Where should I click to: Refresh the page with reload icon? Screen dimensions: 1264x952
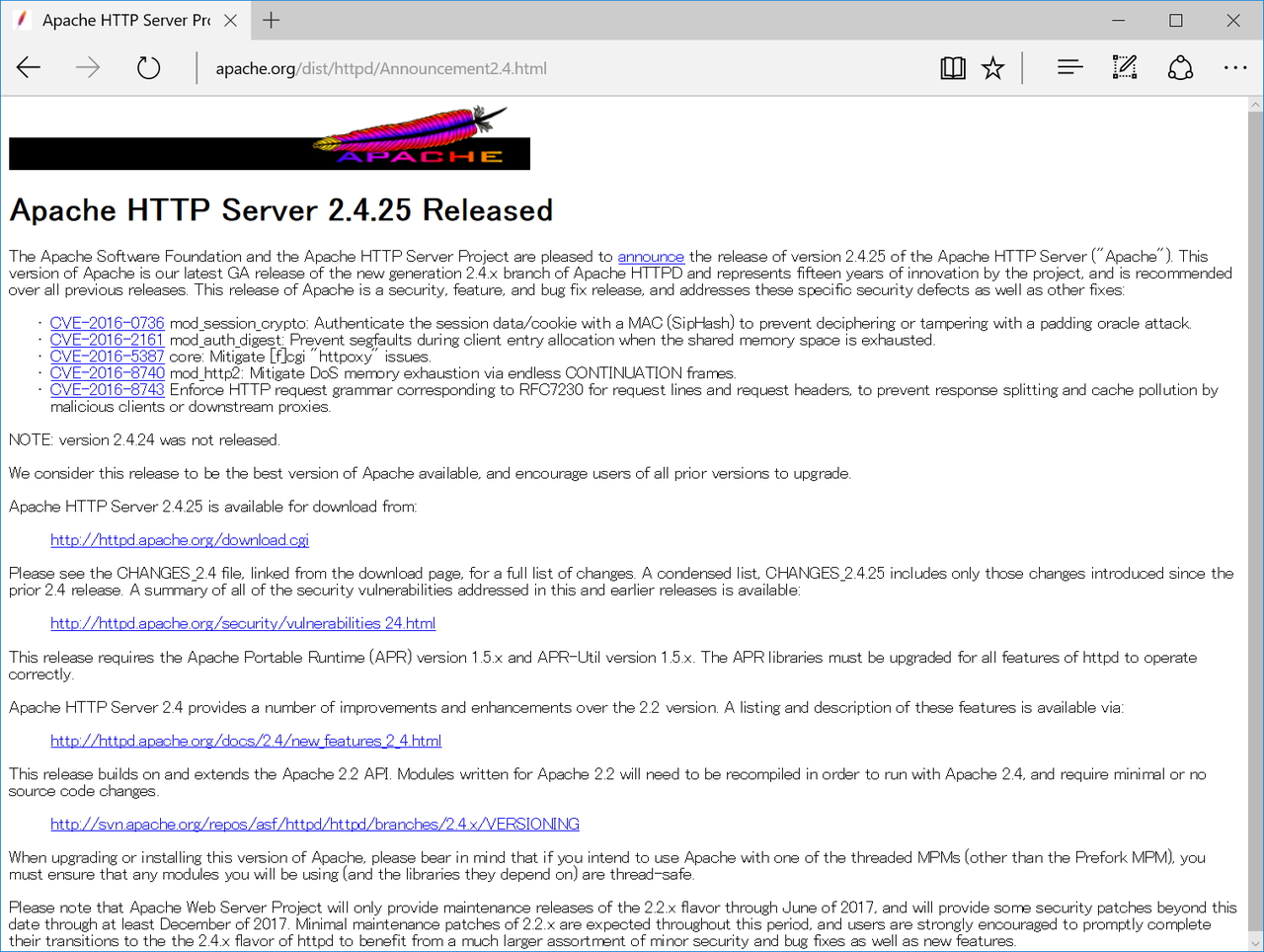tap(148, 68)
